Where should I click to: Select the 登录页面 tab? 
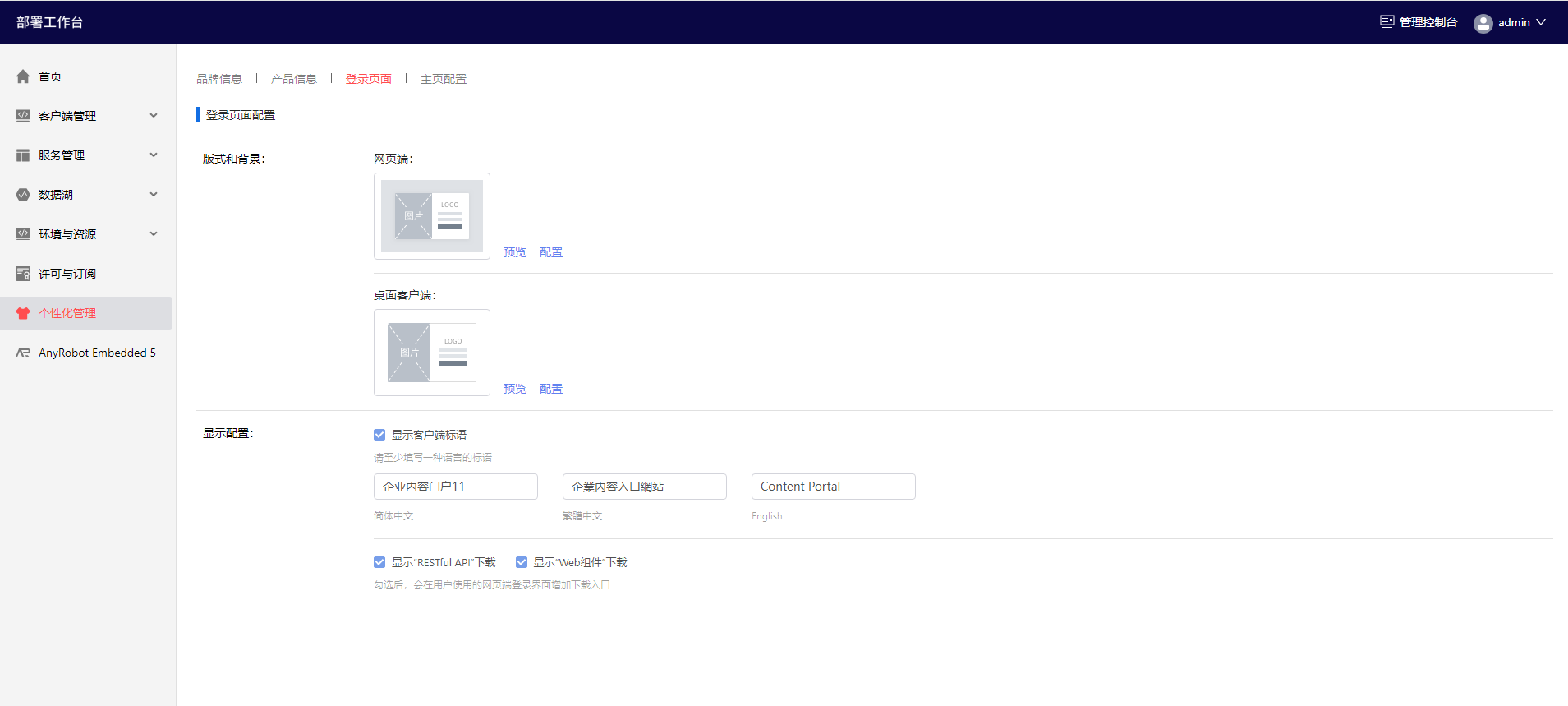coord(369,79)
